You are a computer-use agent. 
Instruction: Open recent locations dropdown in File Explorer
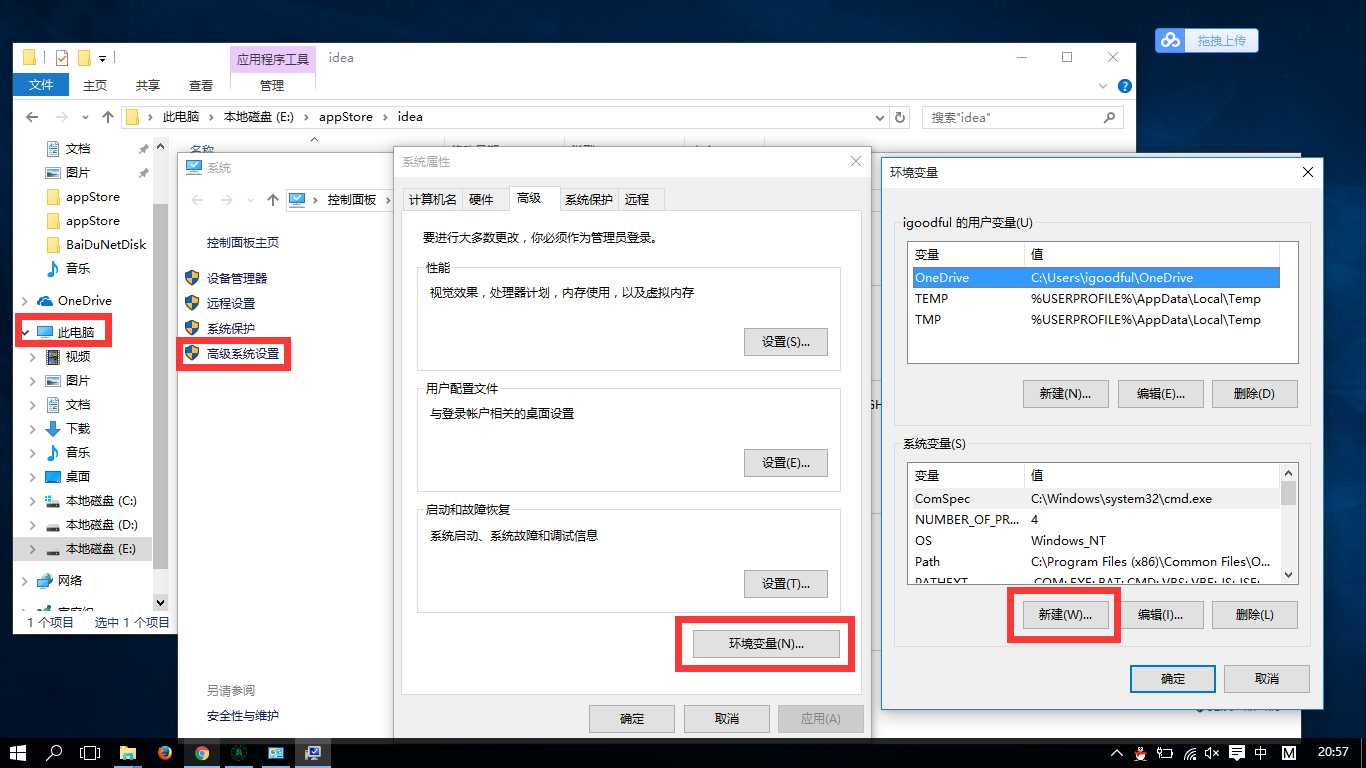(86, 117)
